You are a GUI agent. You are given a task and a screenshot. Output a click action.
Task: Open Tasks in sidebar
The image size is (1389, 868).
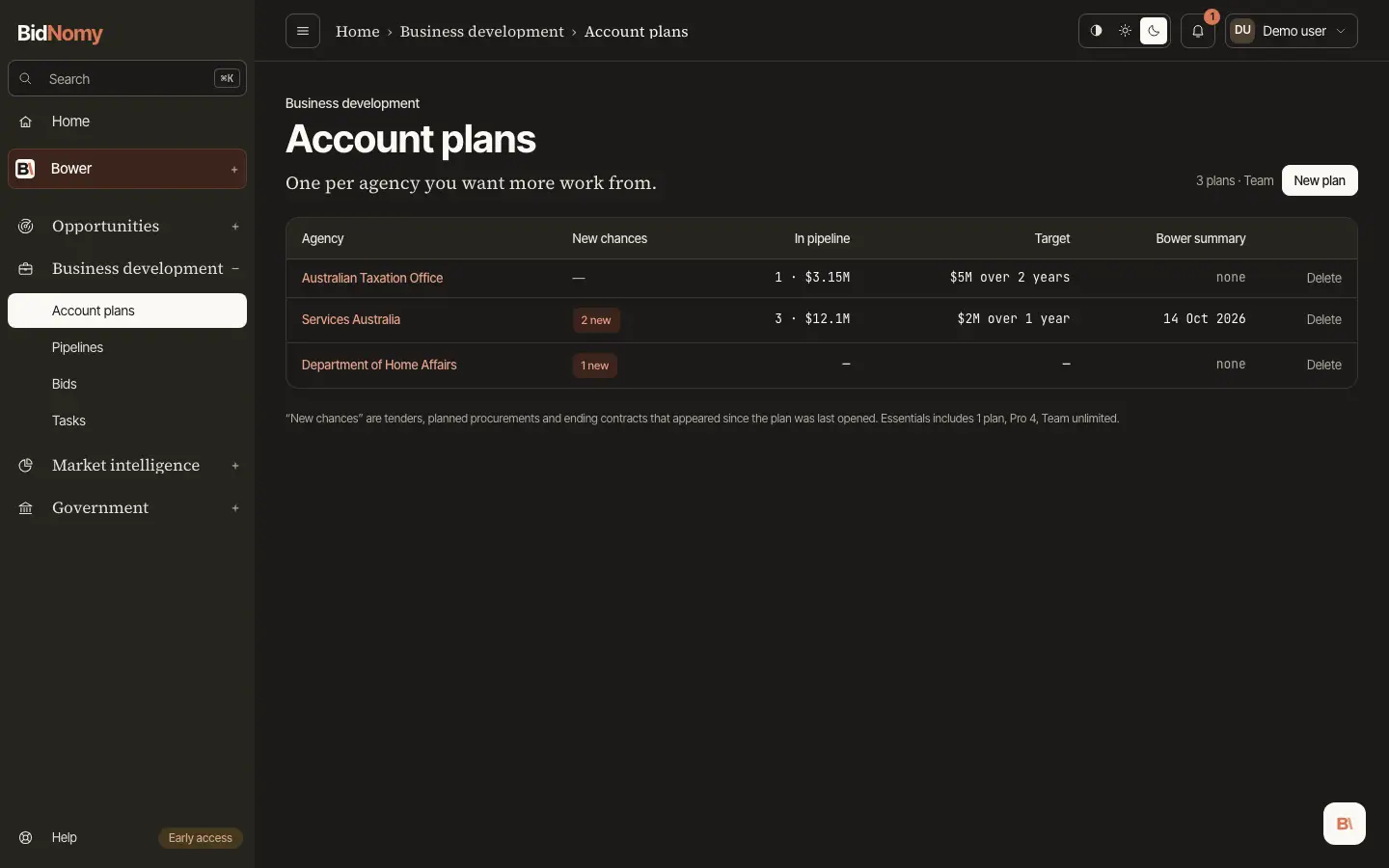pyautogui.click(x=127, y=420)
